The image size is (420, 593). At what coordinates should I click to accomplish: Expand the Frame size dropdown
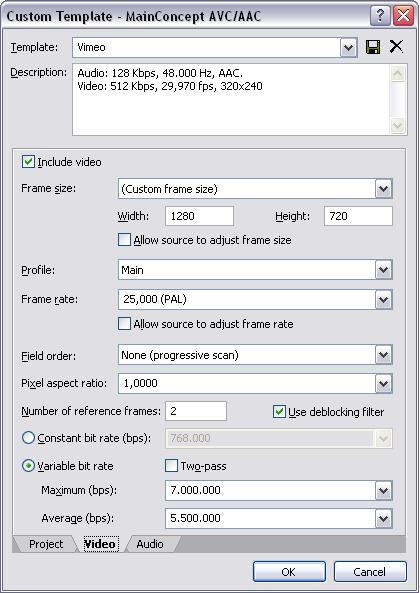pos(383,188)
